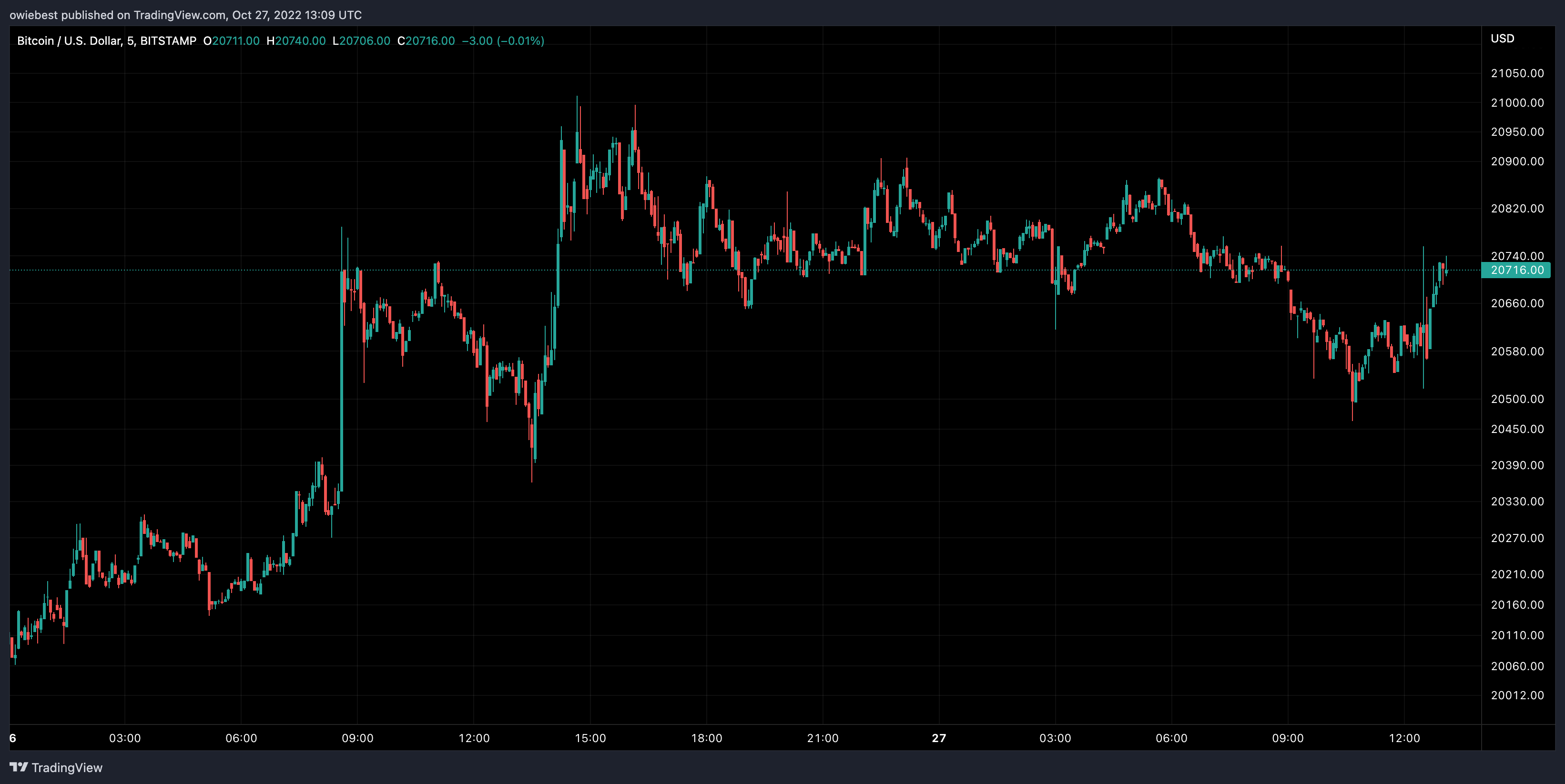Click the publisher line 'owiebest published on TradingView.com'
Screen dimensions: 1565x784
click(x=117, y=15)
